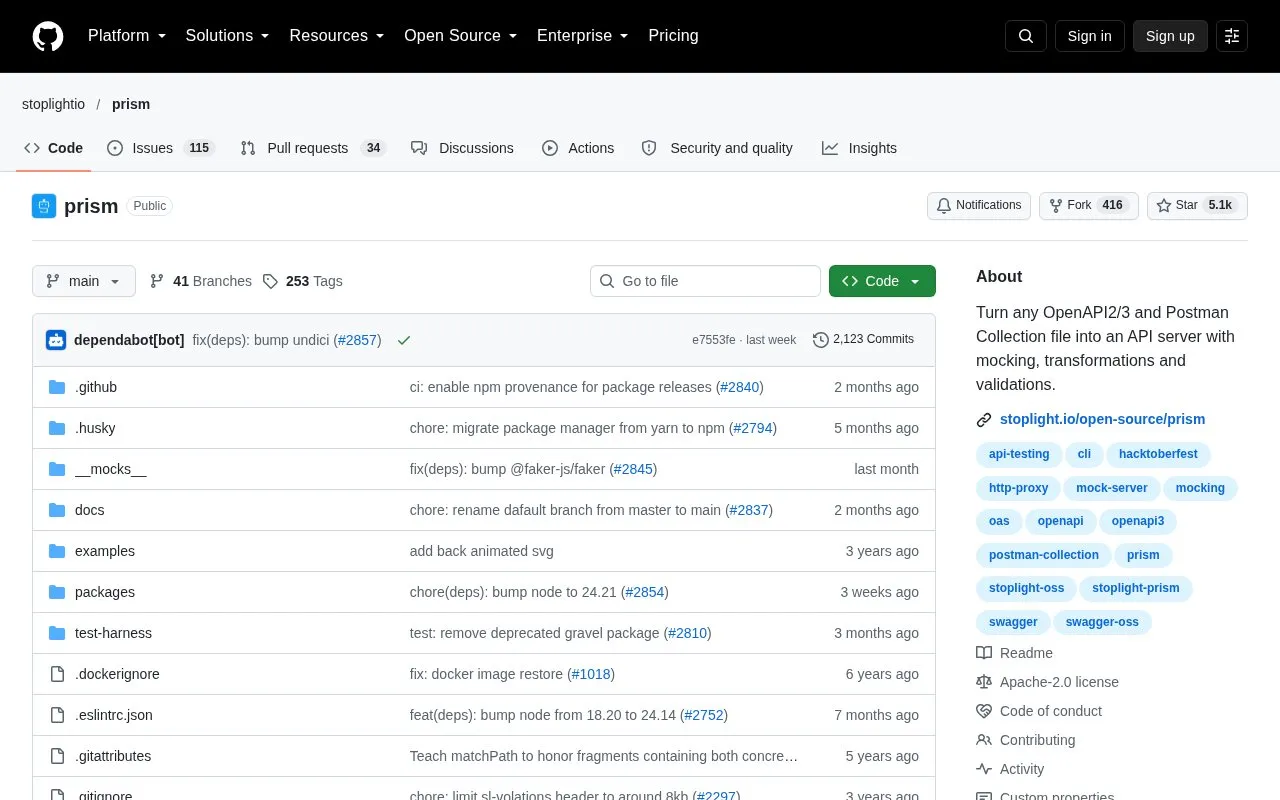Viewport: 1280px width, 800px height.
Task: Open stoplight.io/open-source/prism website link
Action: click(x=1102, y=419)
